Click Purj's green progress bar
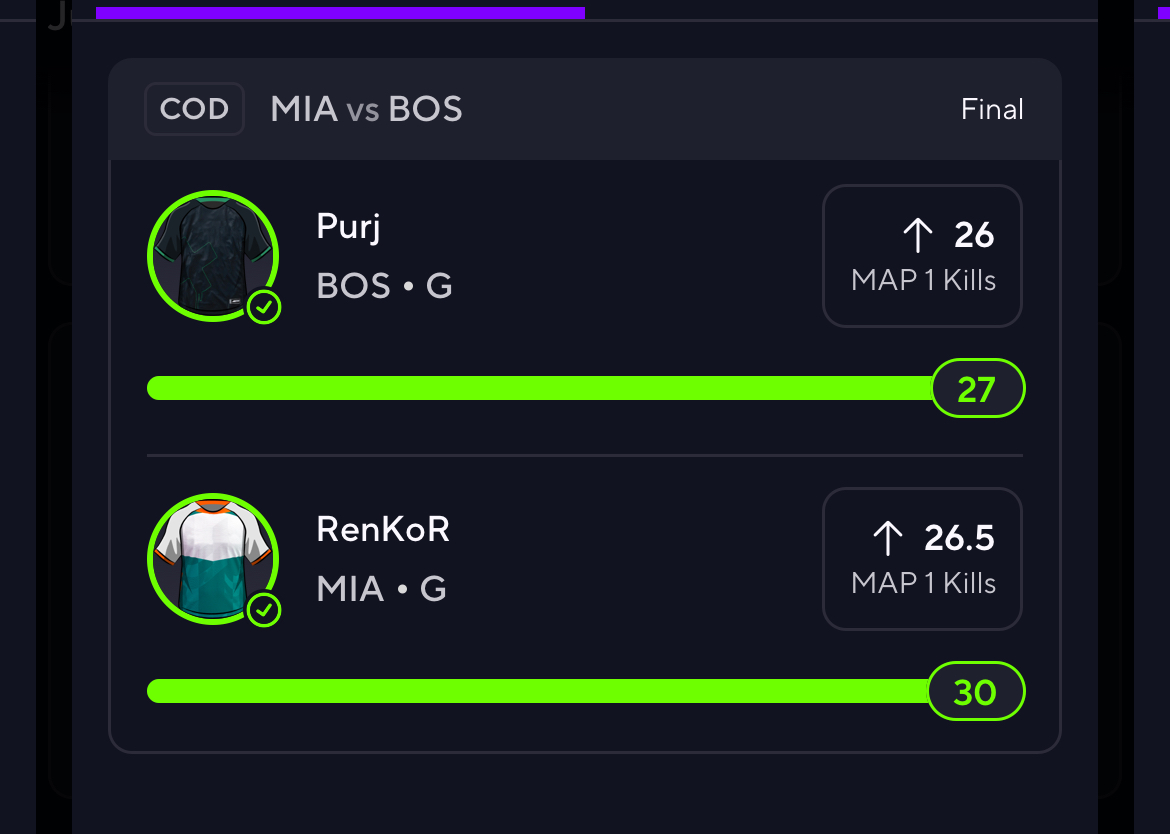This screenshot has width=1170, height=834. pyautogui.click(x=540, y=388)
